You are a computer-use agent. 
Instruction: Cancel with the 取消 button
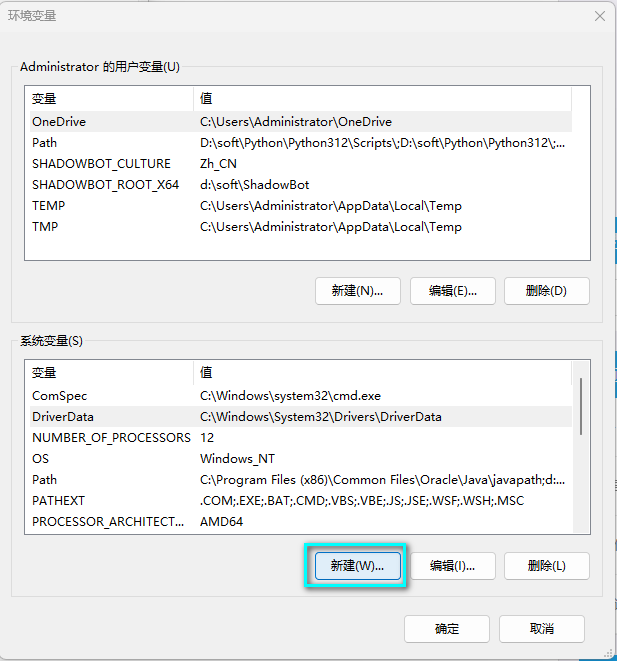[x=542, y=629]
